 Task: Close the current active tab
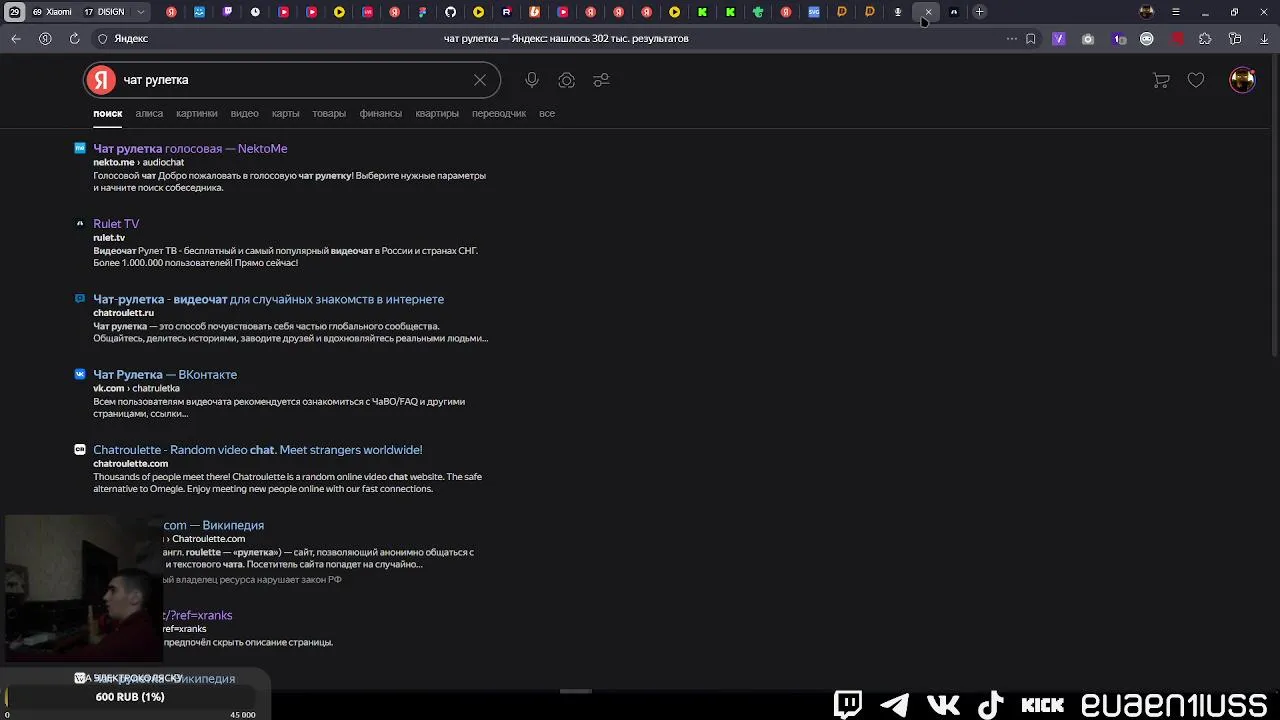(x=928, y=12)
